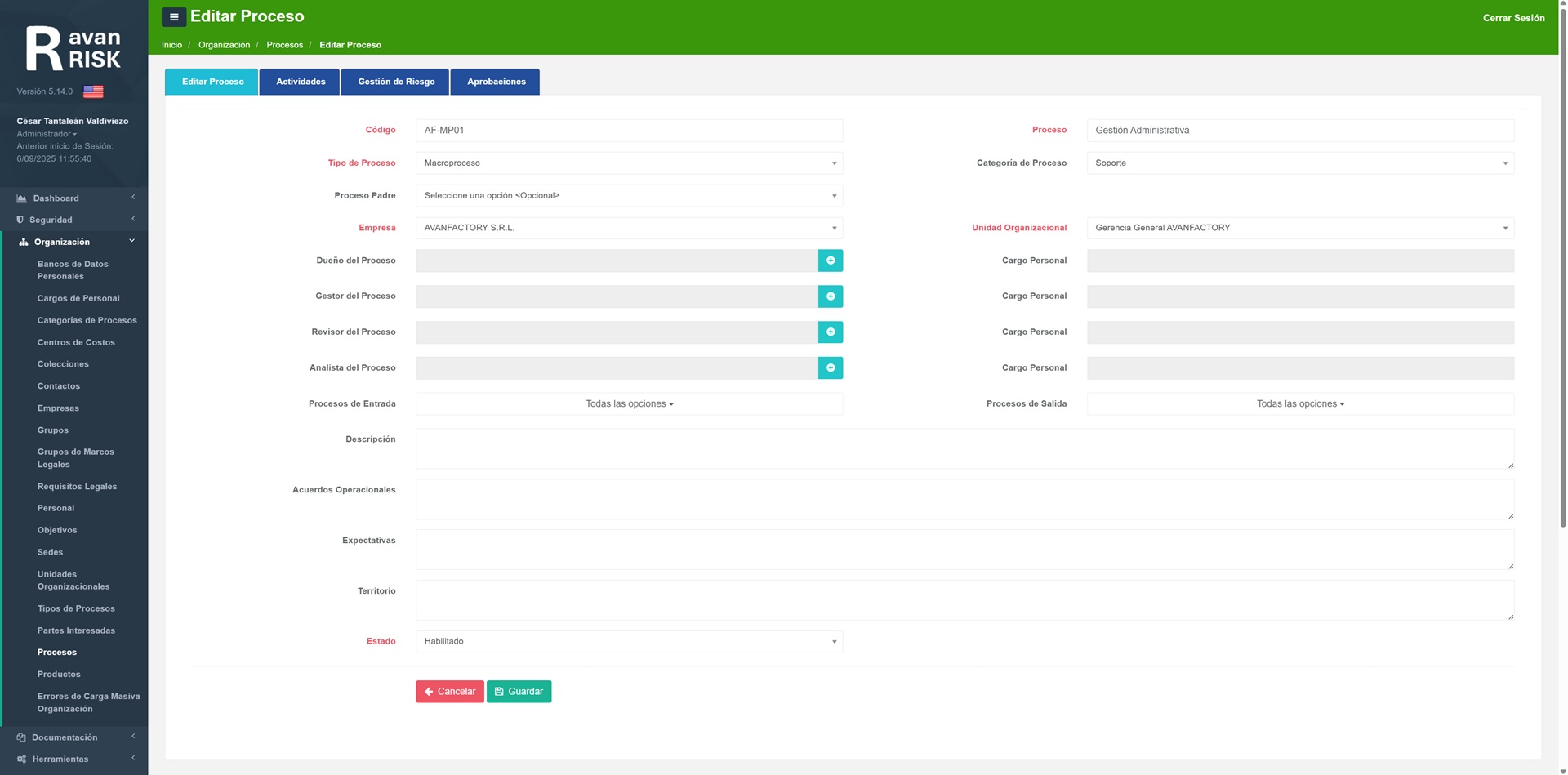
Task: Open the Empresa dropdown
Action: click(629, 228)
